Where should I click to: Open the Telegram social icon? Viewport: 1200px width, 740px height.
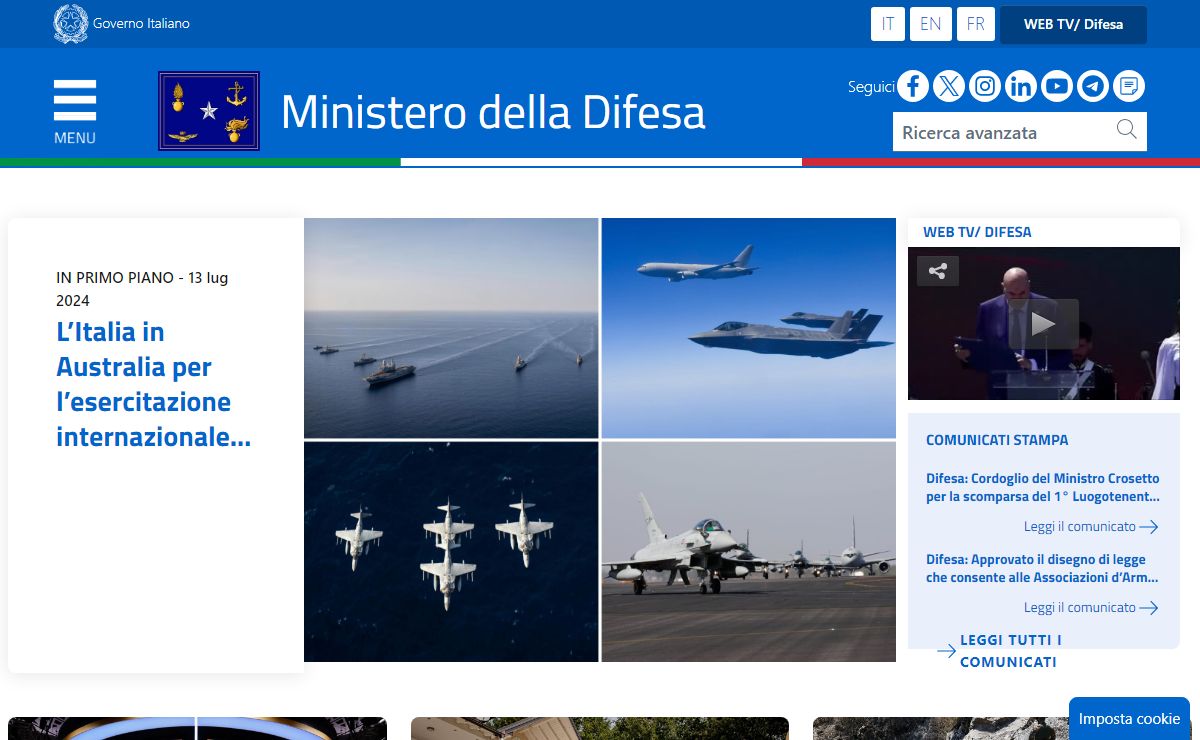coord(1093,86)
